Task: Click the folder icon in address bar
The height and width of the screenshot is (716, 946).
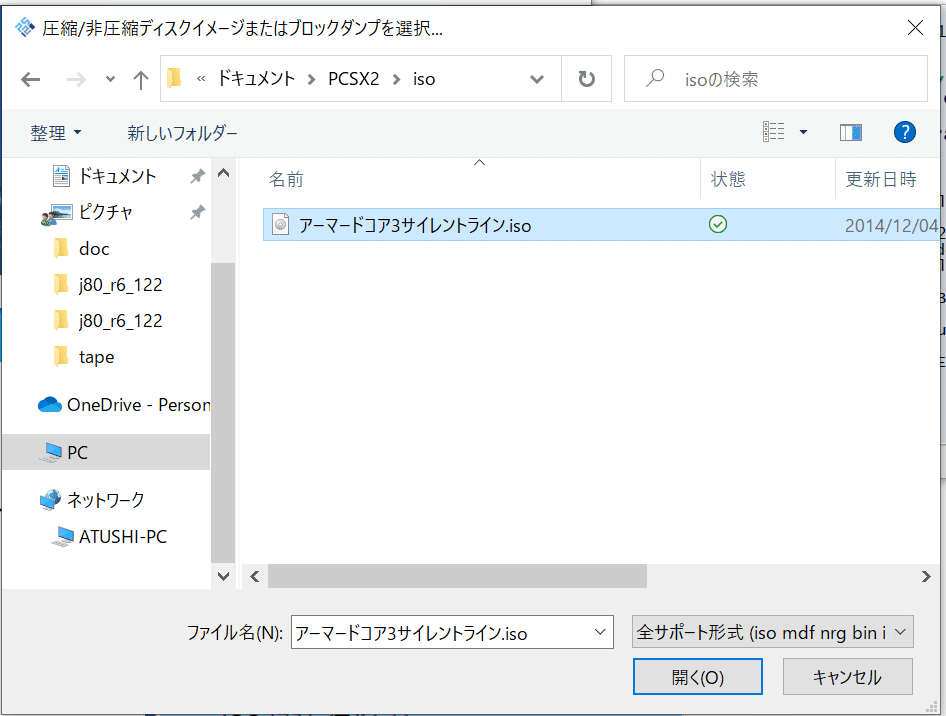Action: [x=174, y=78]
